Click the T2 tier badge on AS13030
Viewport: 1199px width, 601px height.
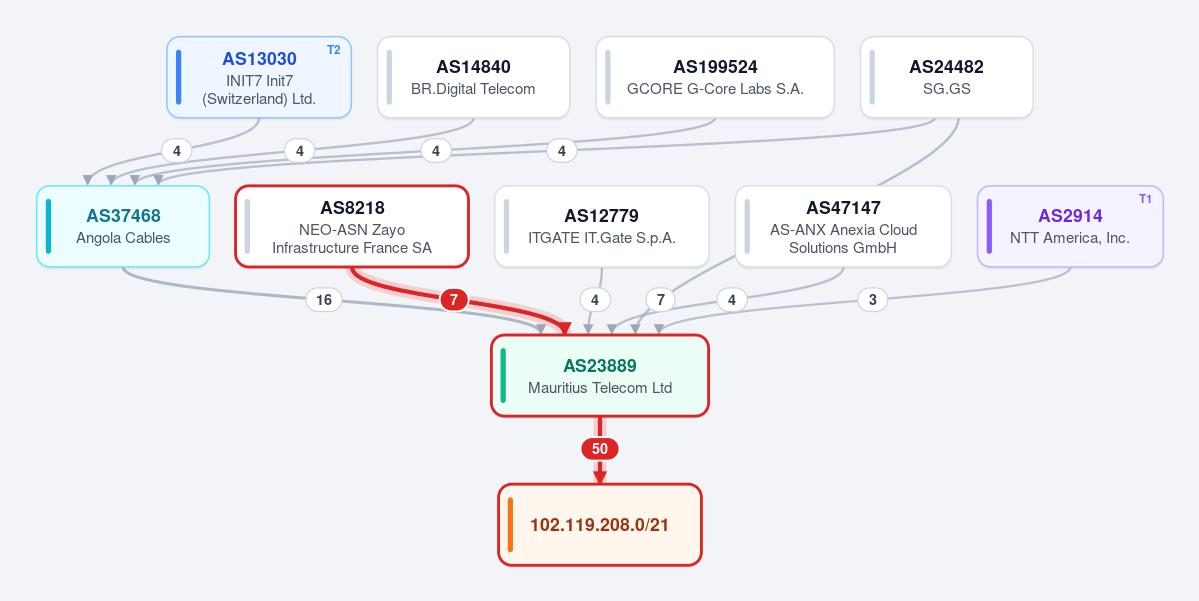tap(333, 50)
